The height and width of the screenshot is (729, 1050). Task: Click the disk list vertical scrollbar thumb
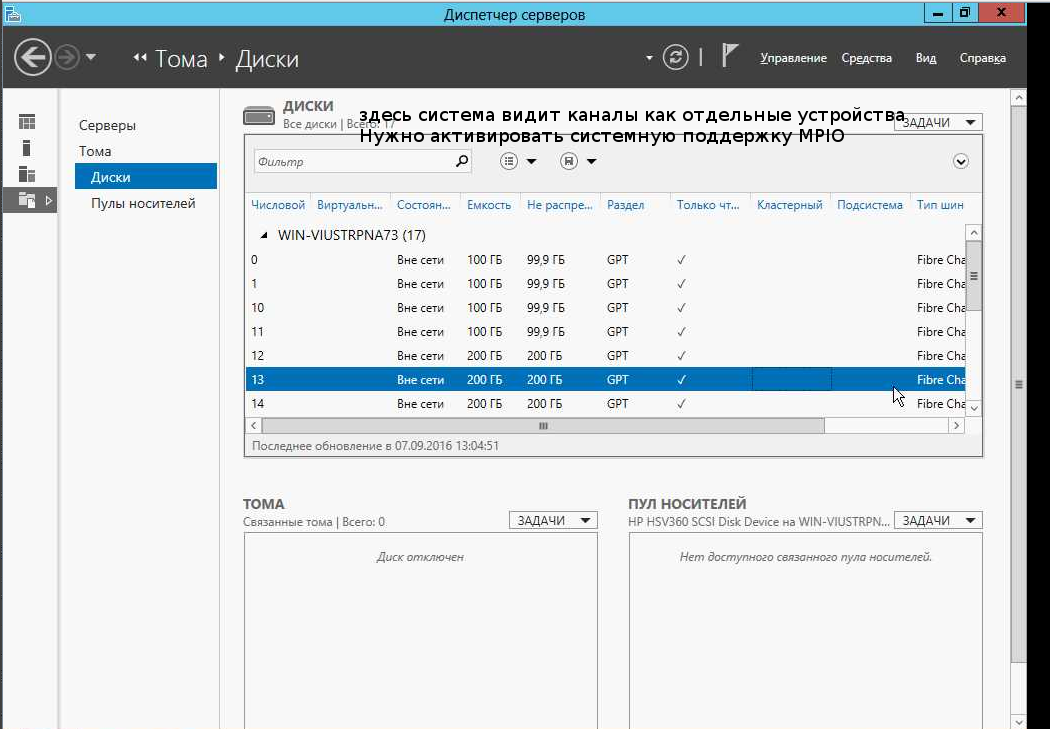pyautogui.click(x=974, y=276)
